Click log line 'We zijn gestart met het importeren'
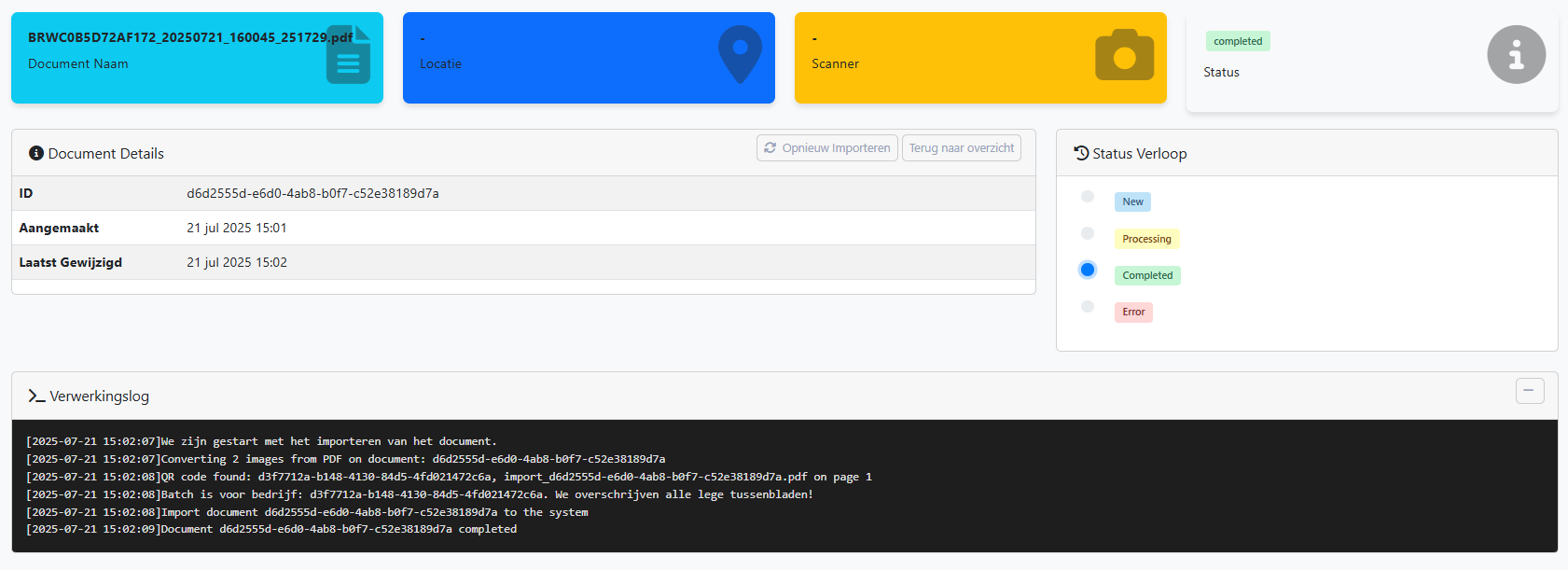 click(261, 441)
